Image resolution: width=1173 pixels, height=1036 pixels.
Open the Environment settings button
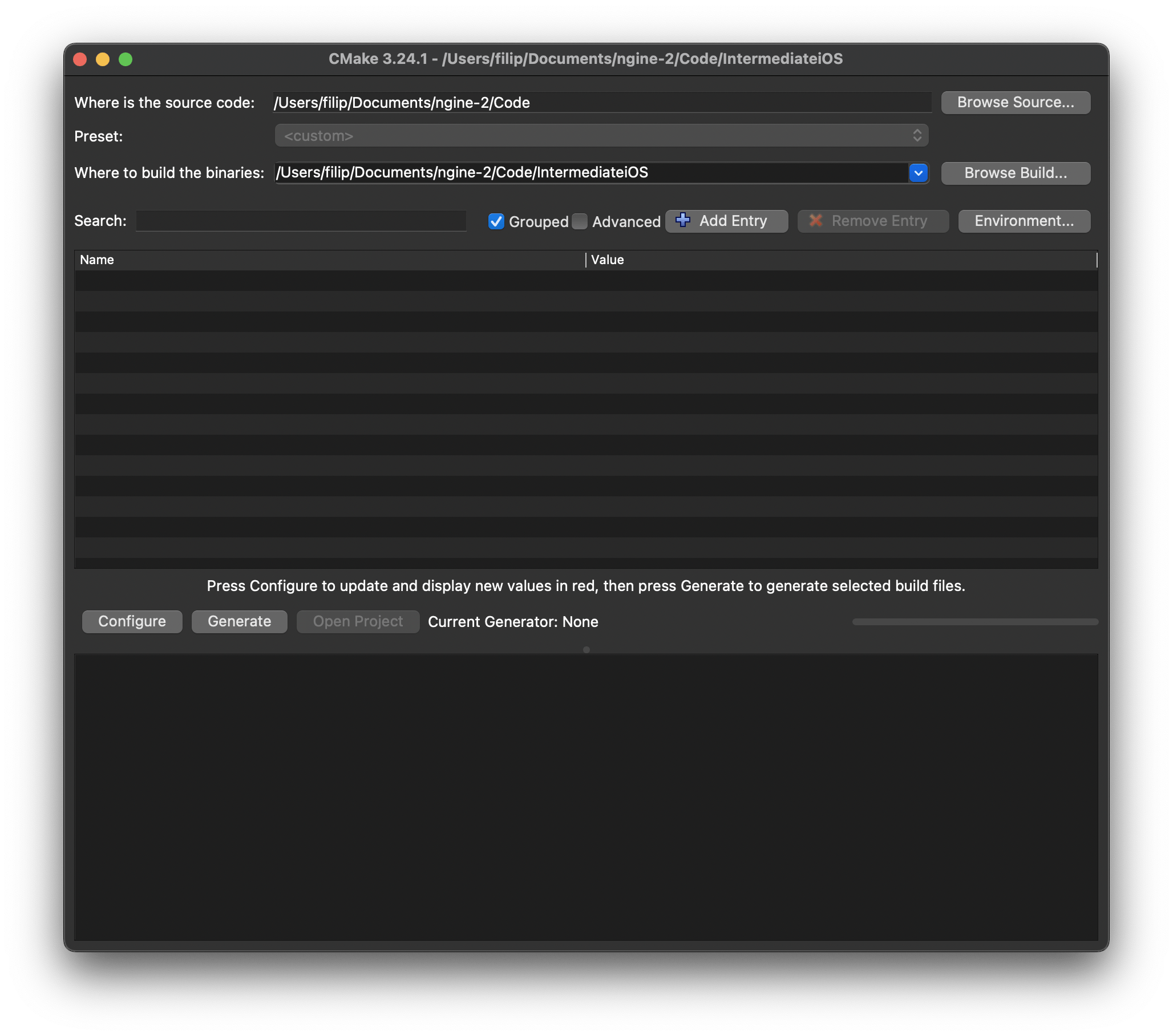(x=1024, y=221)
